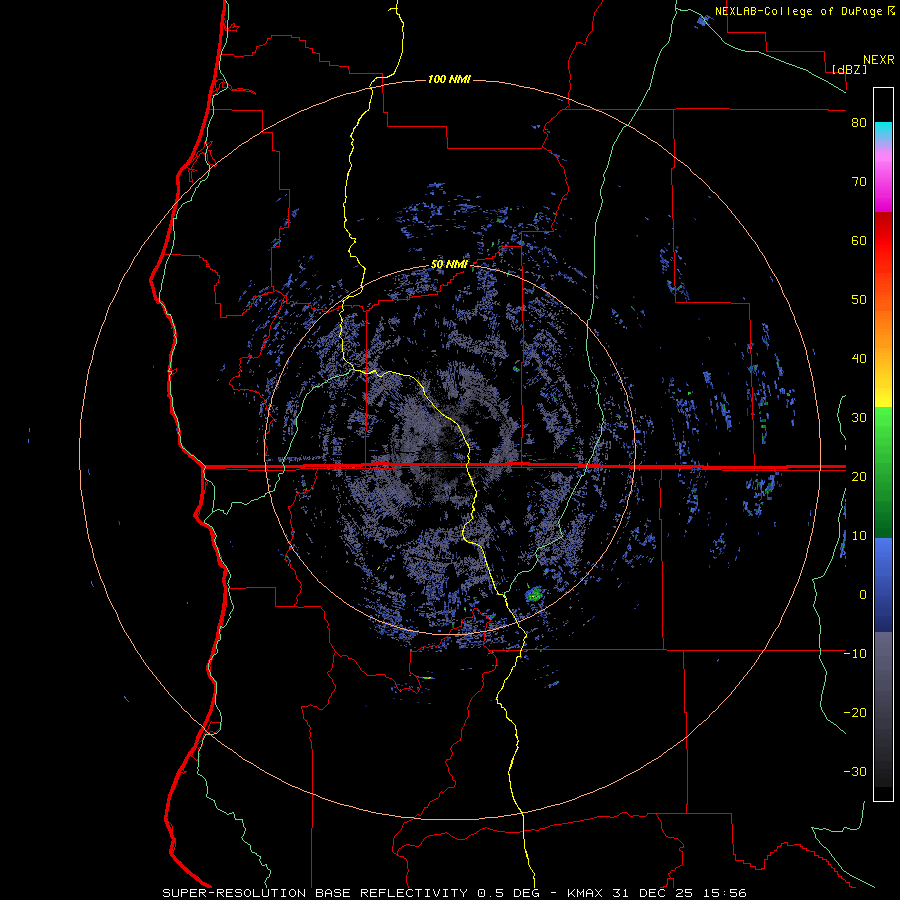
Task: Click the green segment of the color bar
Action: 883,472
